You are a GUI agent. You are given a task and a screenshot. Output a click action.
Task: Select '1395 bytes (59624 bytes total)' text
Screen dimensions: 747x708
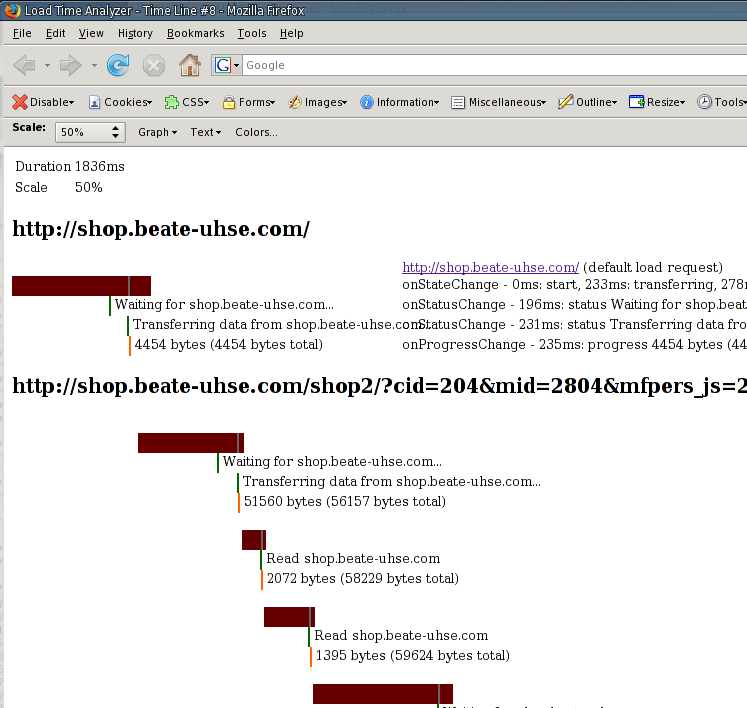coord(413,656)
